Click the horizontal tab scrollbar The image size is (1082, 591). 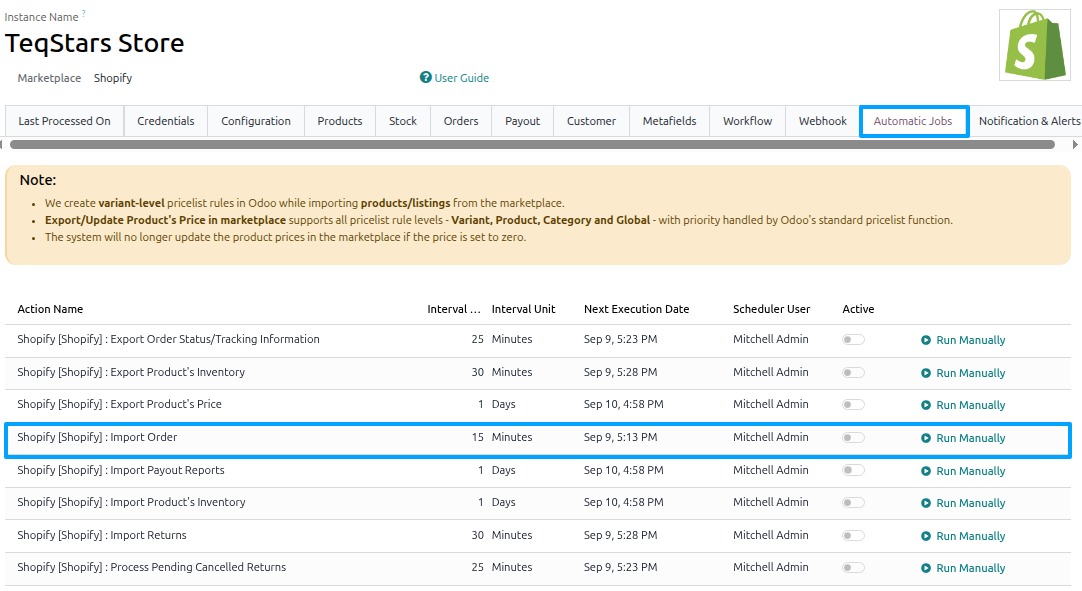coord(532,144)
